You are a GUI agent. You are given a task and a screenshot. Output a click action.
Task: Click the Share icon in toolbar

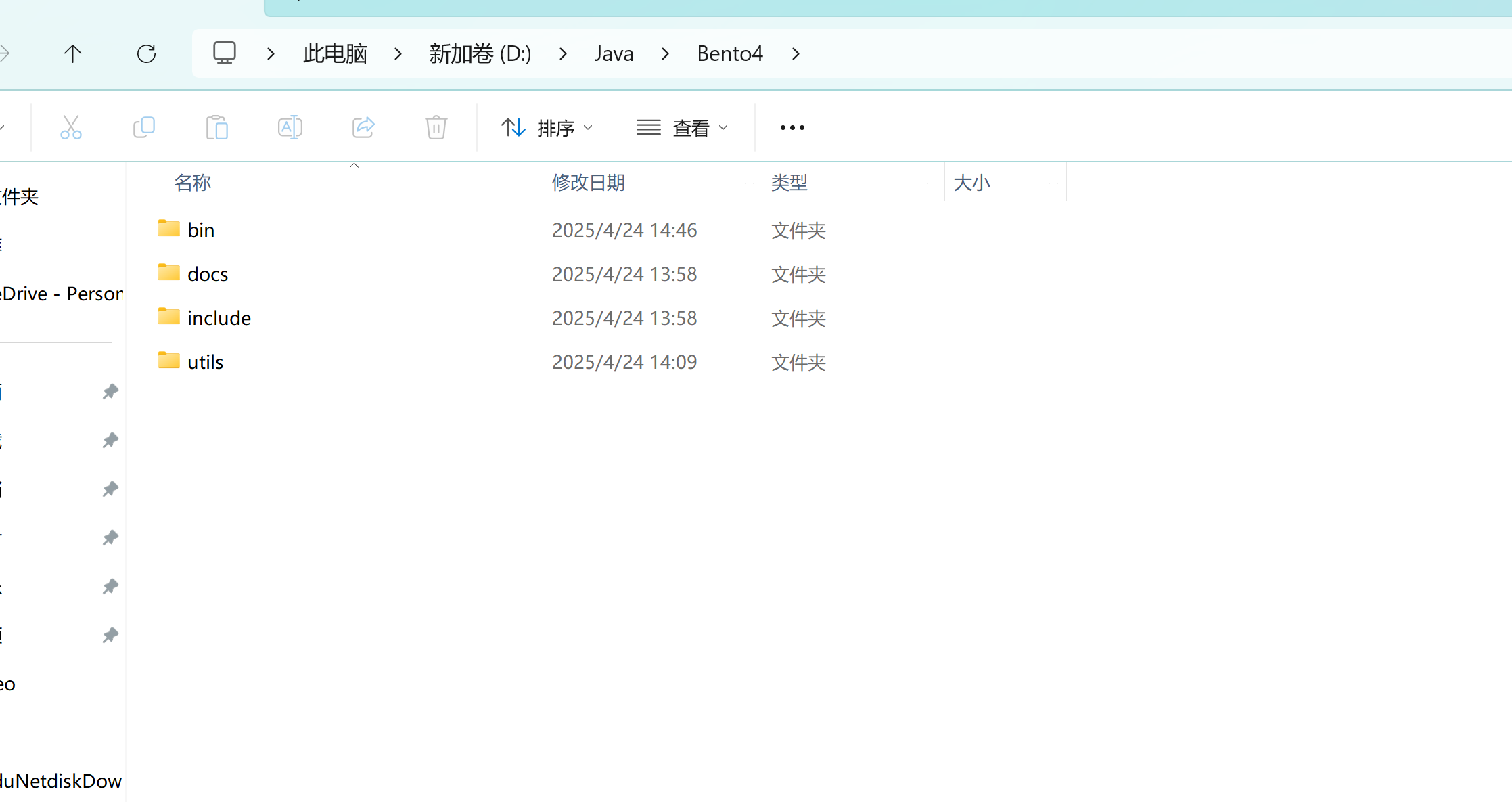(x=363, y=127)
